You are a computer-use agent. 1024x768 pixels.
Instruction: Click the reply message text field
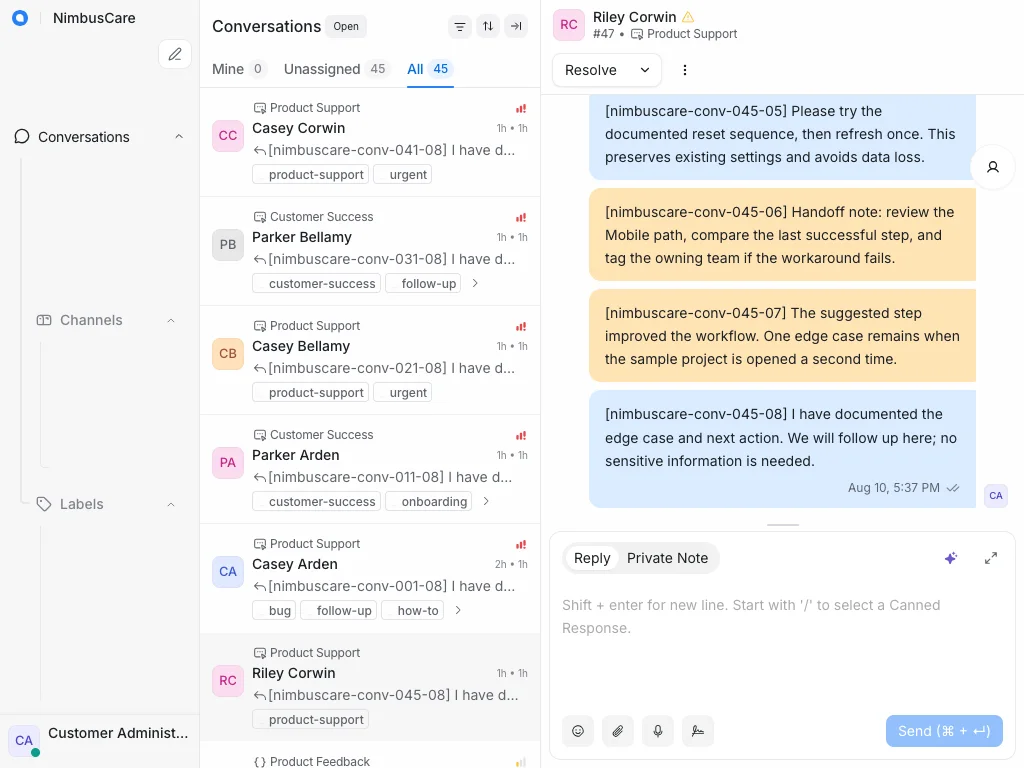coord(782,616)
